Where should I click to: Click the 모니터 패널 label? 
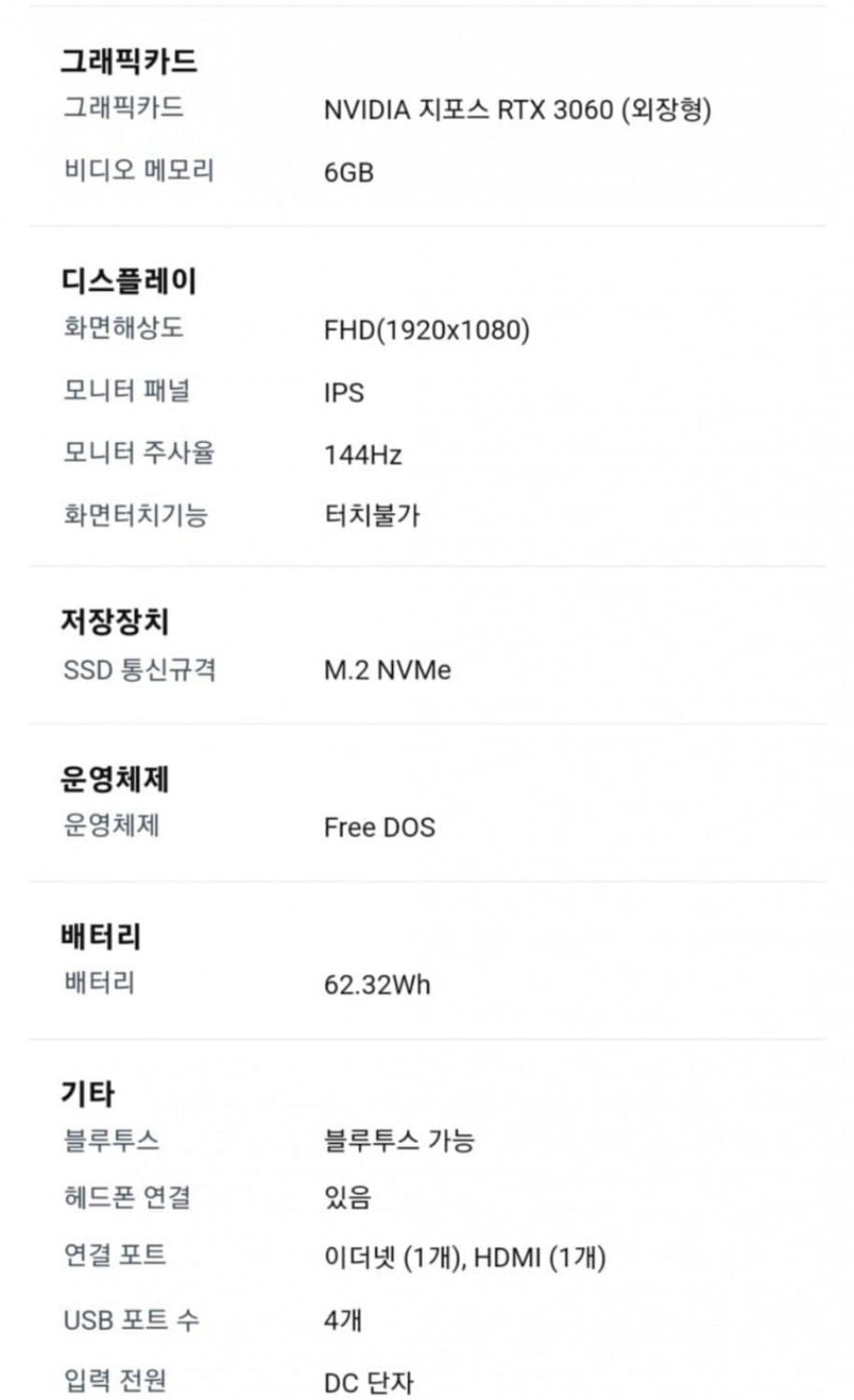coord(126,391)
